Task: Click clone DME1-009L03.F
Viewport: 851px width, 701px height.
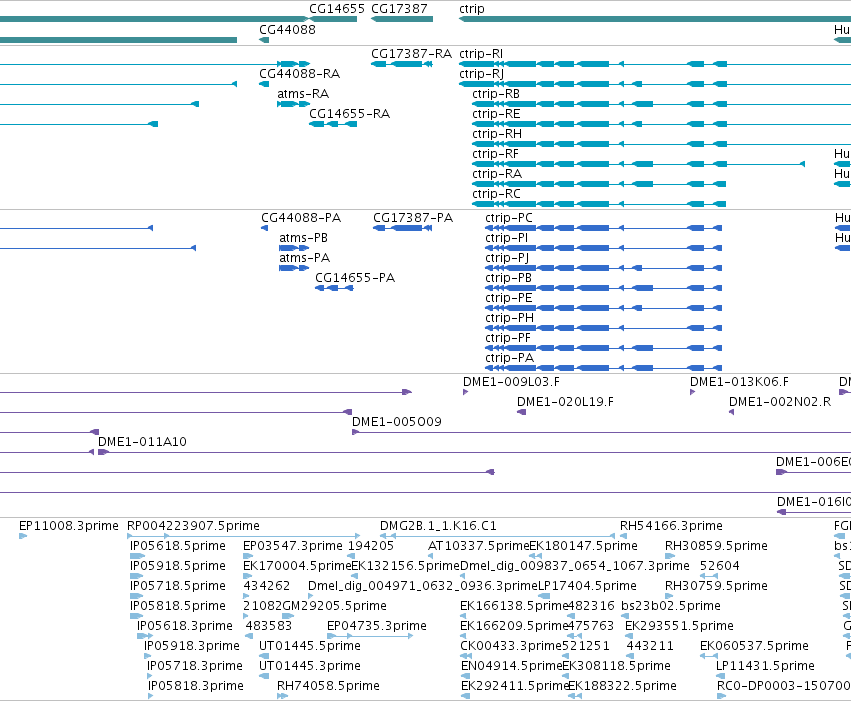Action: [x=511, y=382]
